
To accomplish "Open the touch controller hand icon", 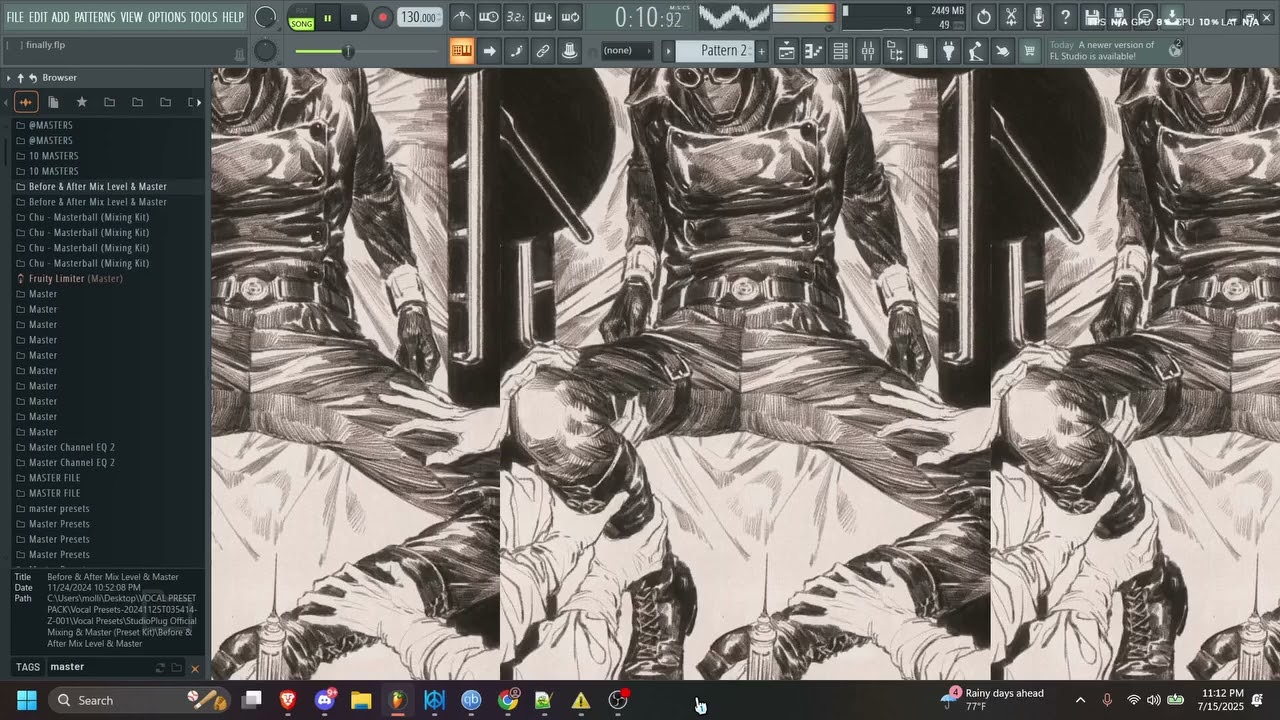I will pos(1002,51).
